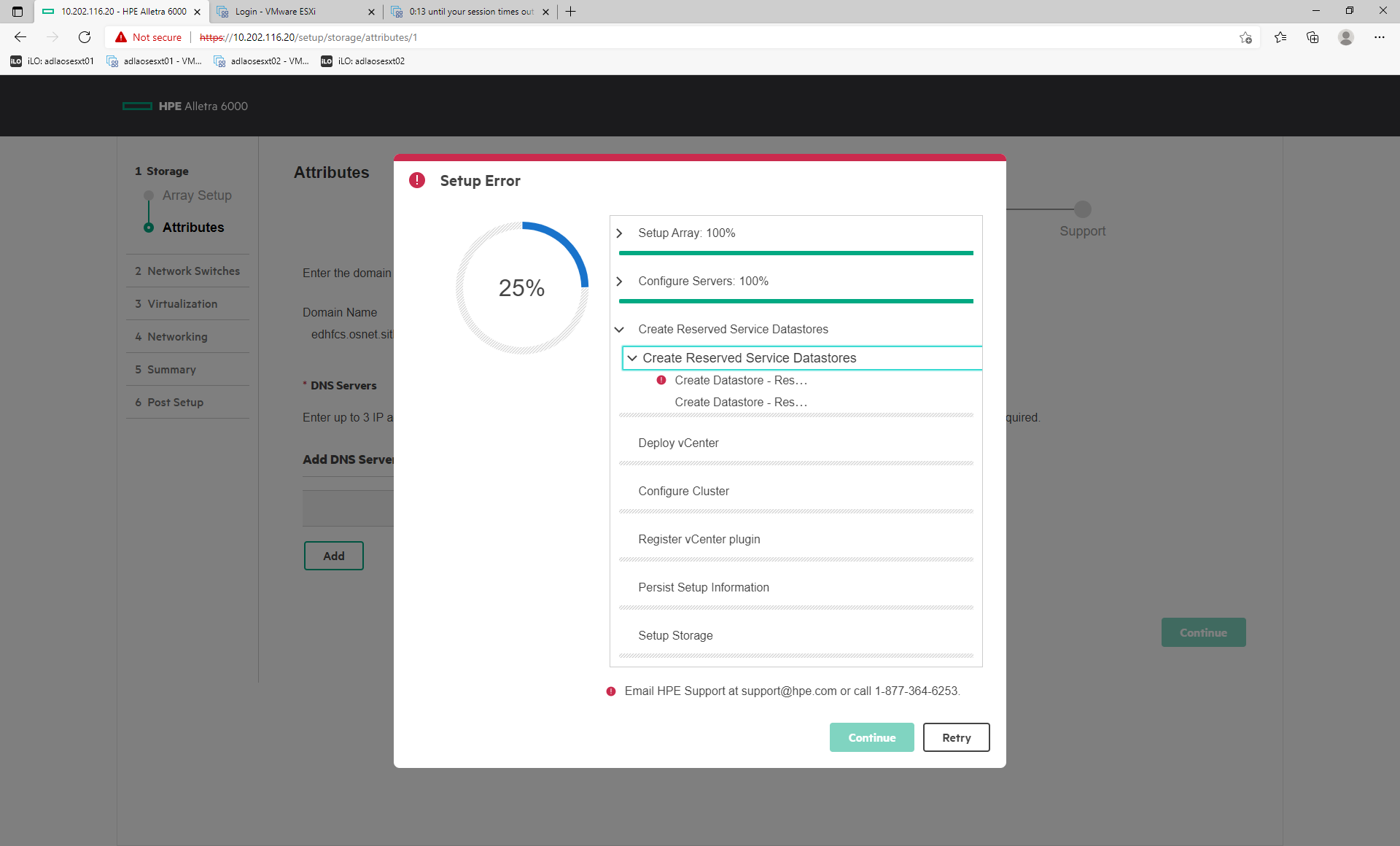Click the Setup Array green progress bar

pyautogui.click(x=796, y=253)
